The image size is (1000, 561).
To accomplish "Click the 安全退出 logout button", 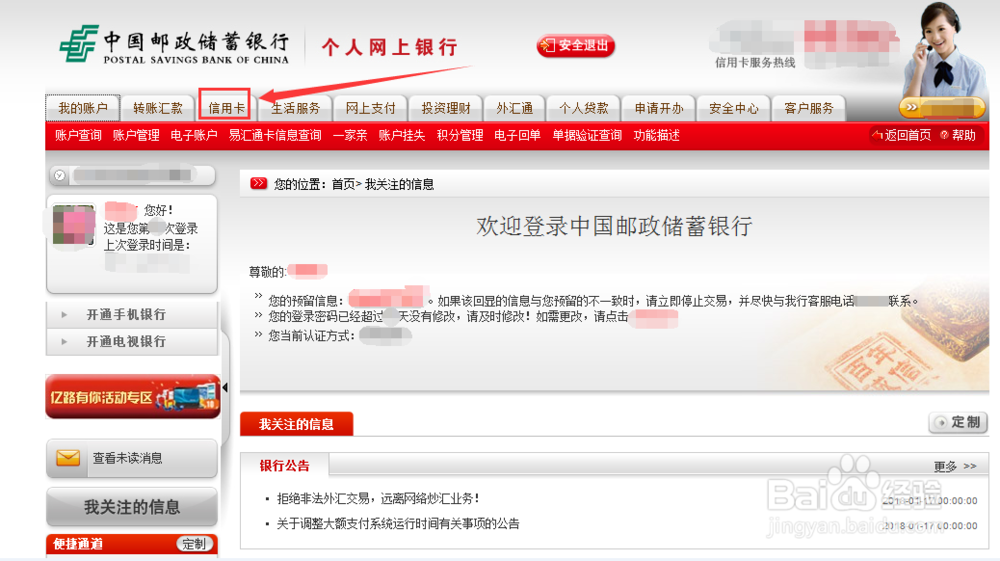I will pos(575,46).
